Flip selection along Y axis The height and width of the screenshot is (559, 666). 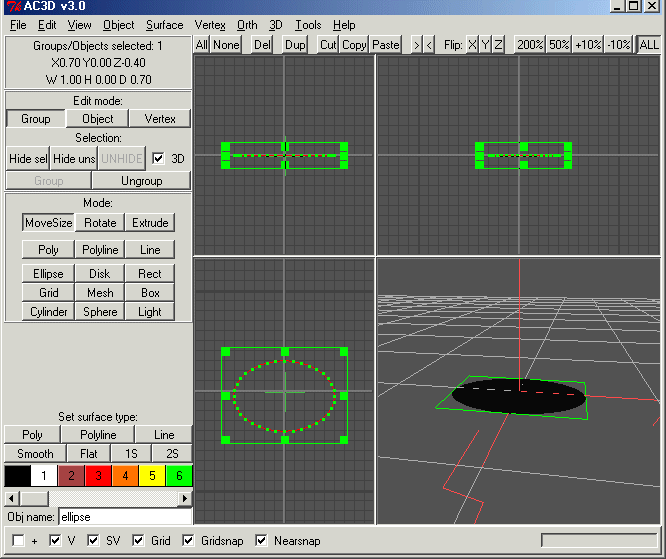coord(485,45)
